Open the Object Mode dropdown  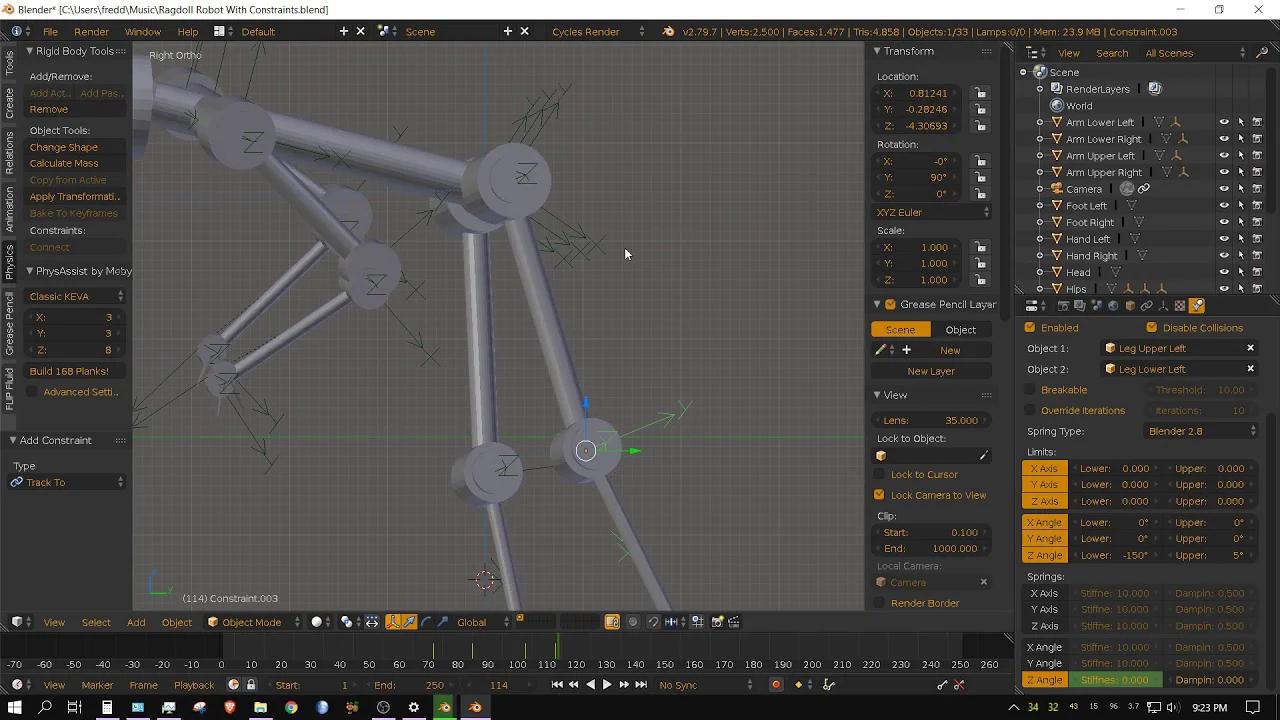tap(251, 622)
